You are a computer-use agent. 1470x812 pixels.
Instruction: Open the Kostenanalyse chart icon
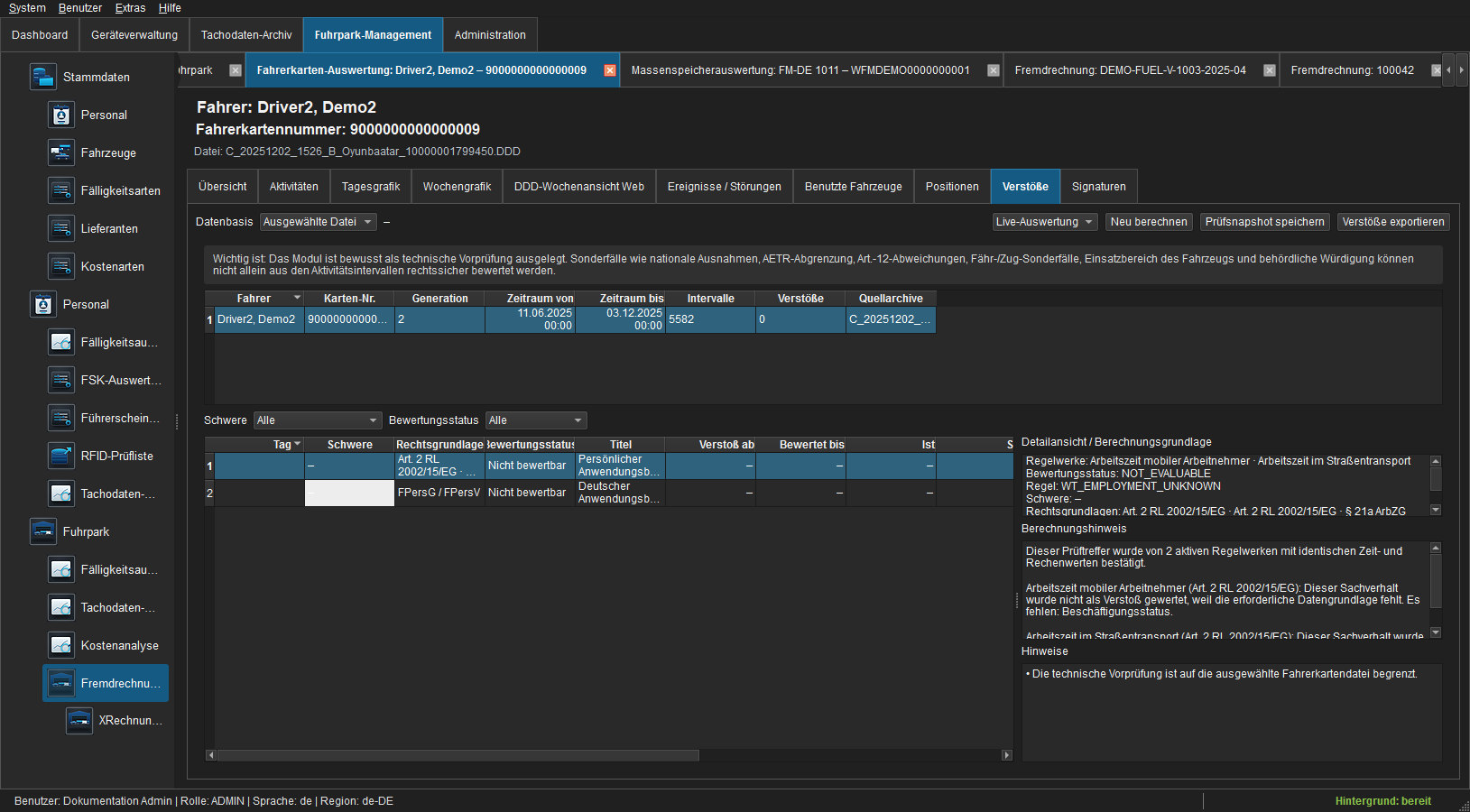point(60,645)
